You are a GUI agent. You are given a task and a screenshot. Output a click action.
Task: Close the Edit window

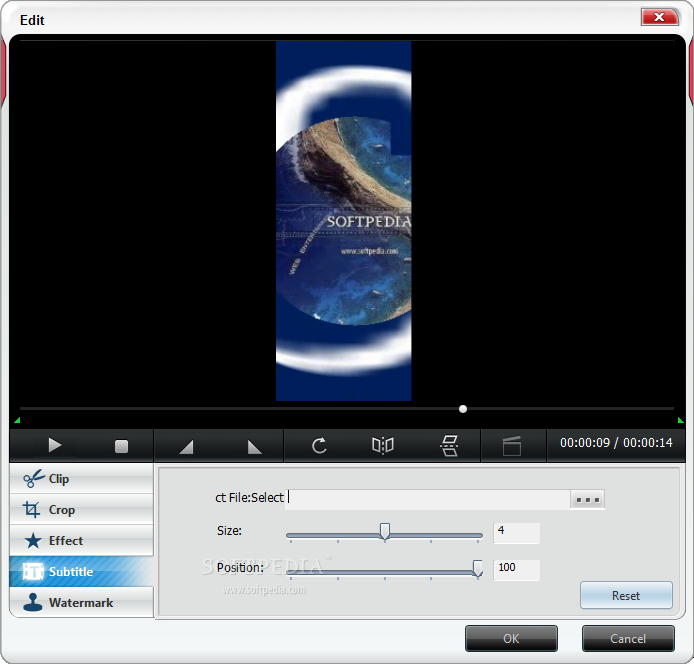coord(659,17)
